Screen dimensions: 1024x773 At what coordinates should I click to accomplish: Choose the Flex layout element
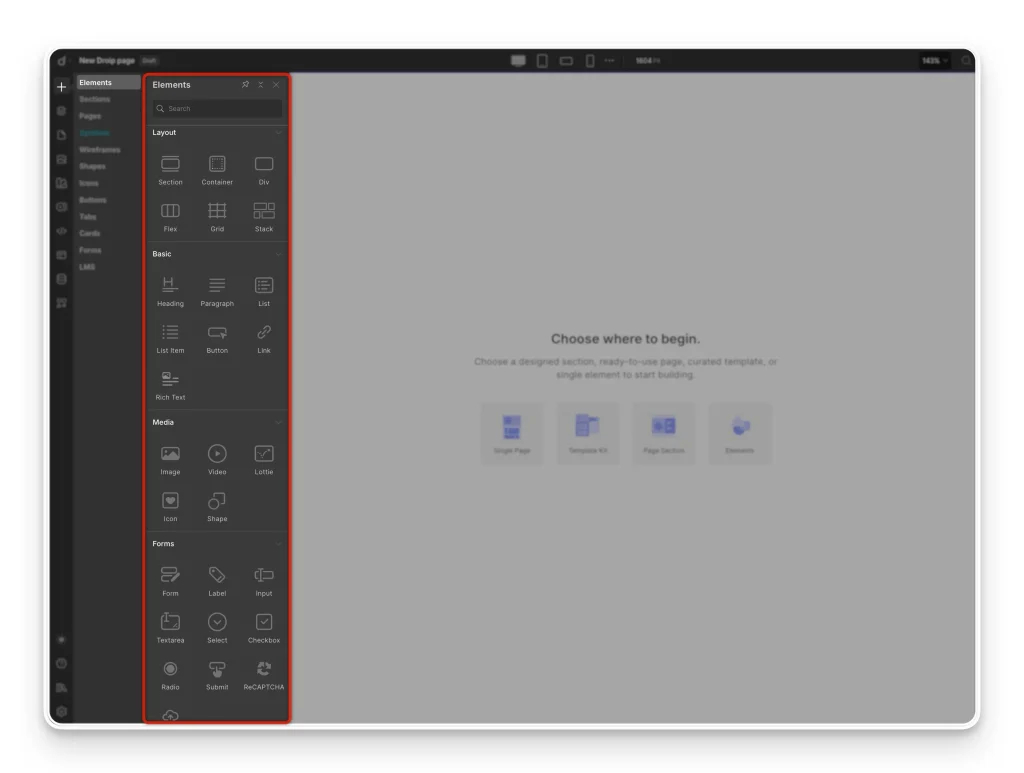tap(170, 217)
